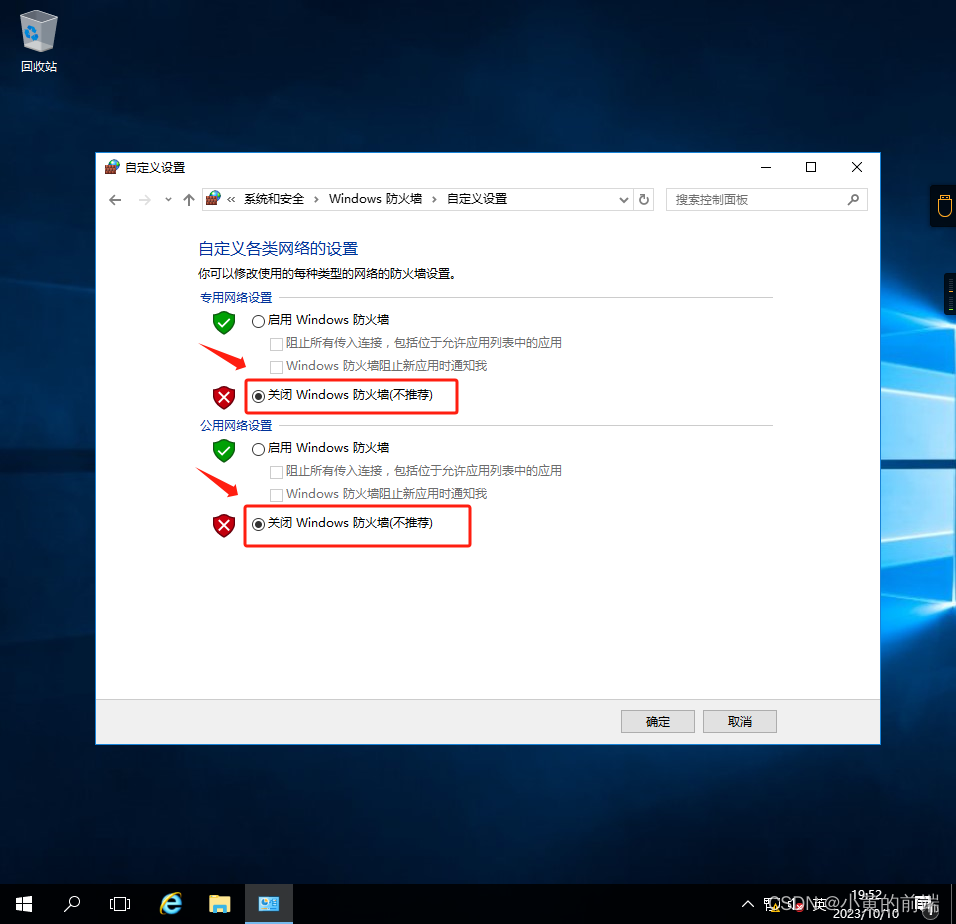Screen dimensions: 956x924
Task: Focus the 搜索控制面板 search field
Action: coord(766,199)
